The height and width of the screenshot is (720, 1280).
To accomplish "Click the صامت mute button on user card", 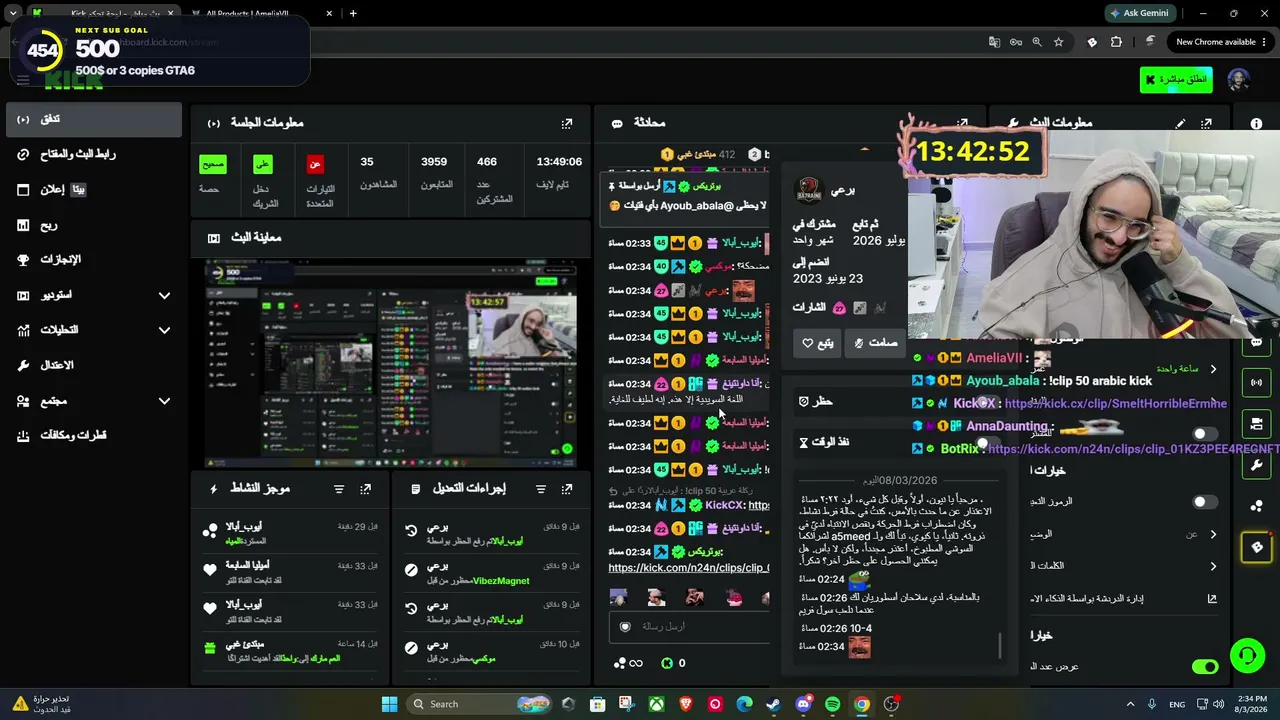I will click(876, 343).
